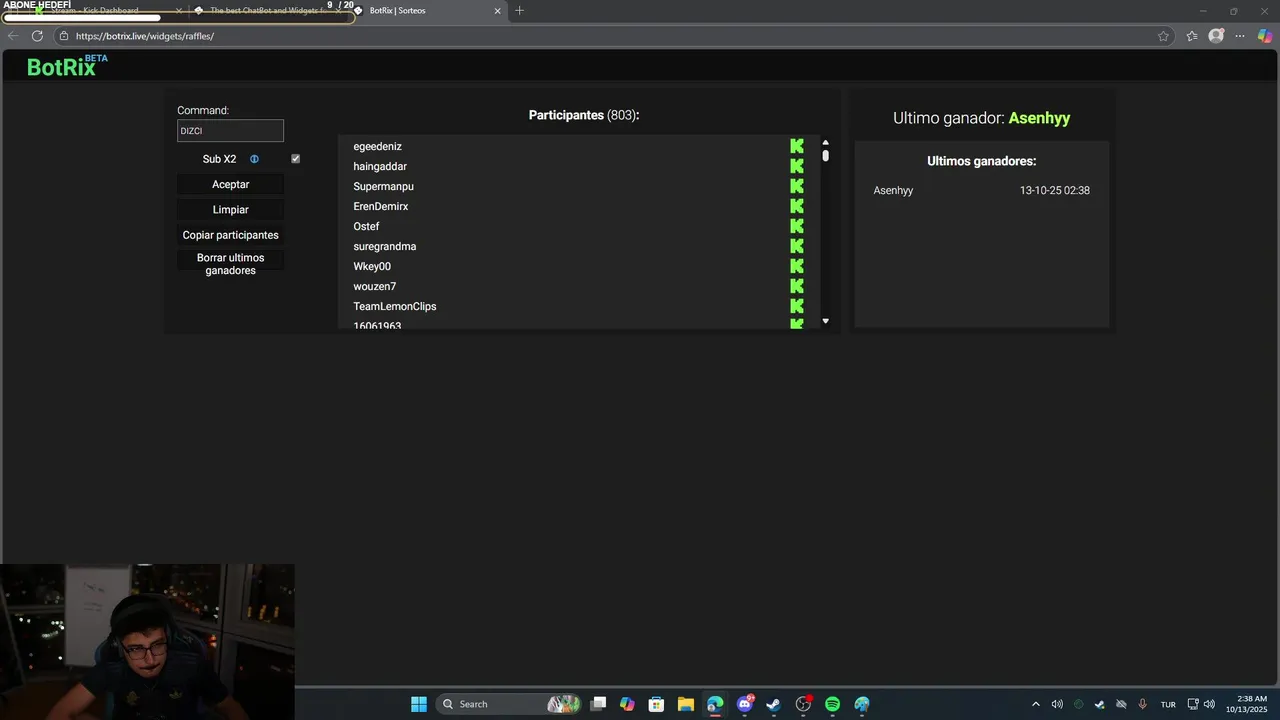The height and width of the screenshot is (720, 1280).
Task: Open Task View on taskbar
Action: coord(598,704)
